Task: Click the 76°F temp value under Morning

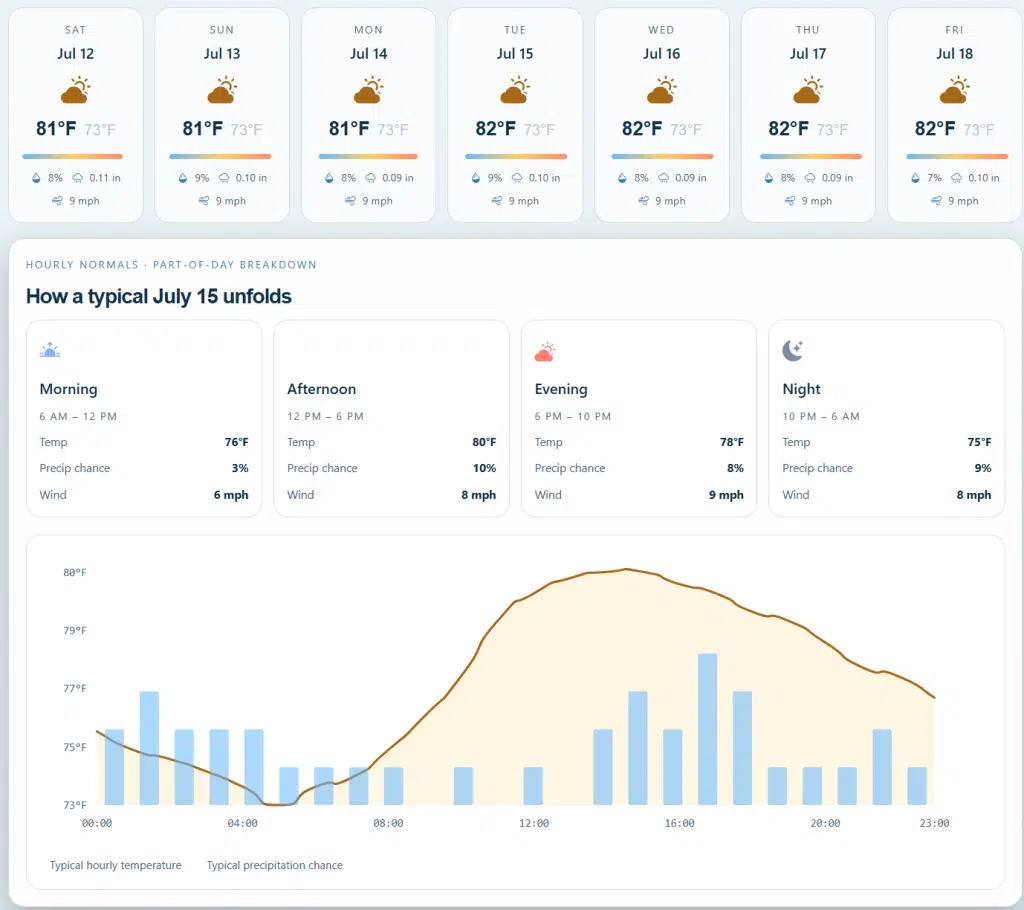Action: pyautogui.click(x=236, y=442)
